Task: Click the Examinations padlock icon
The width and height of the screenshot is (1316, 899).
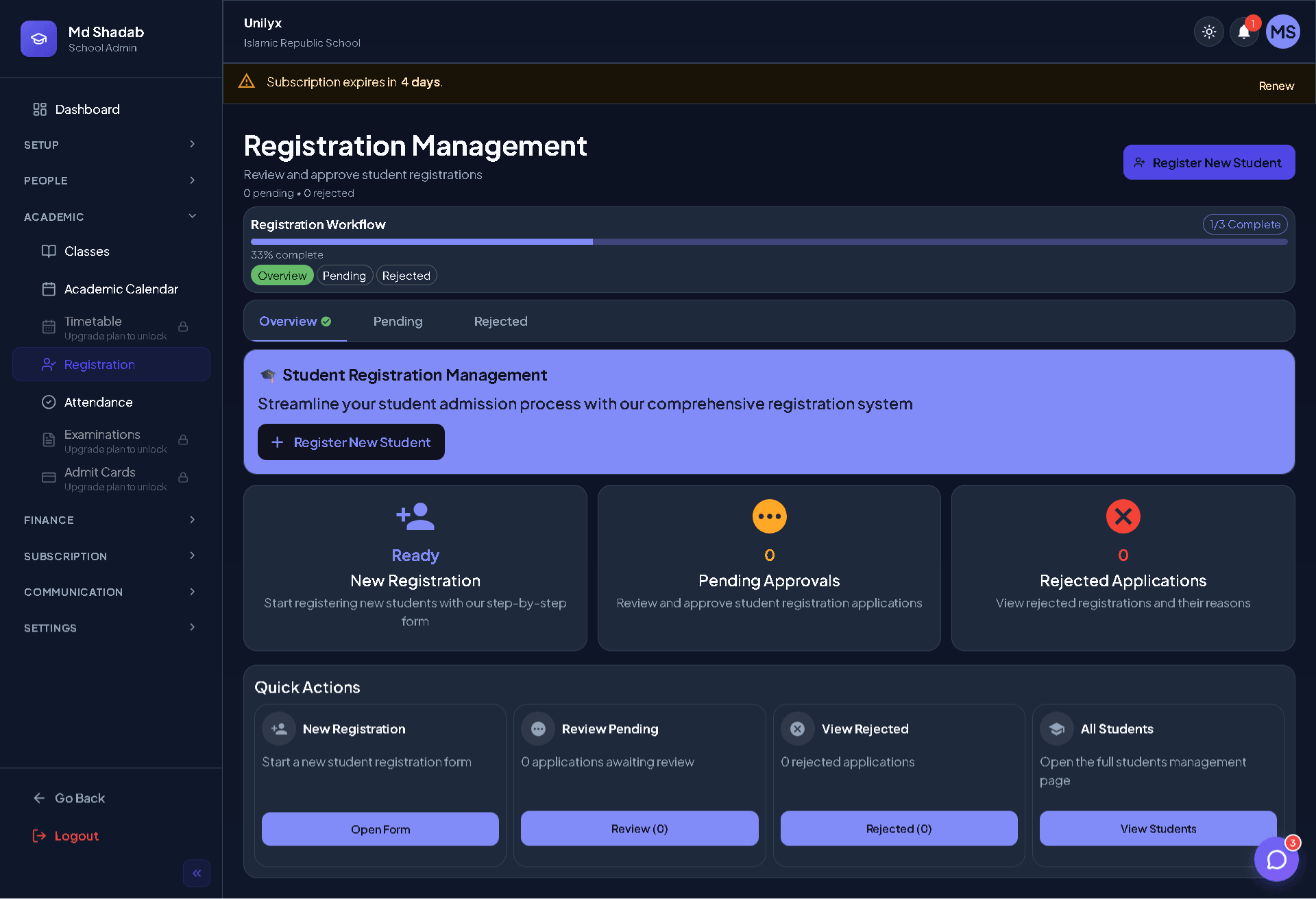Action: [x=183, y=440]
